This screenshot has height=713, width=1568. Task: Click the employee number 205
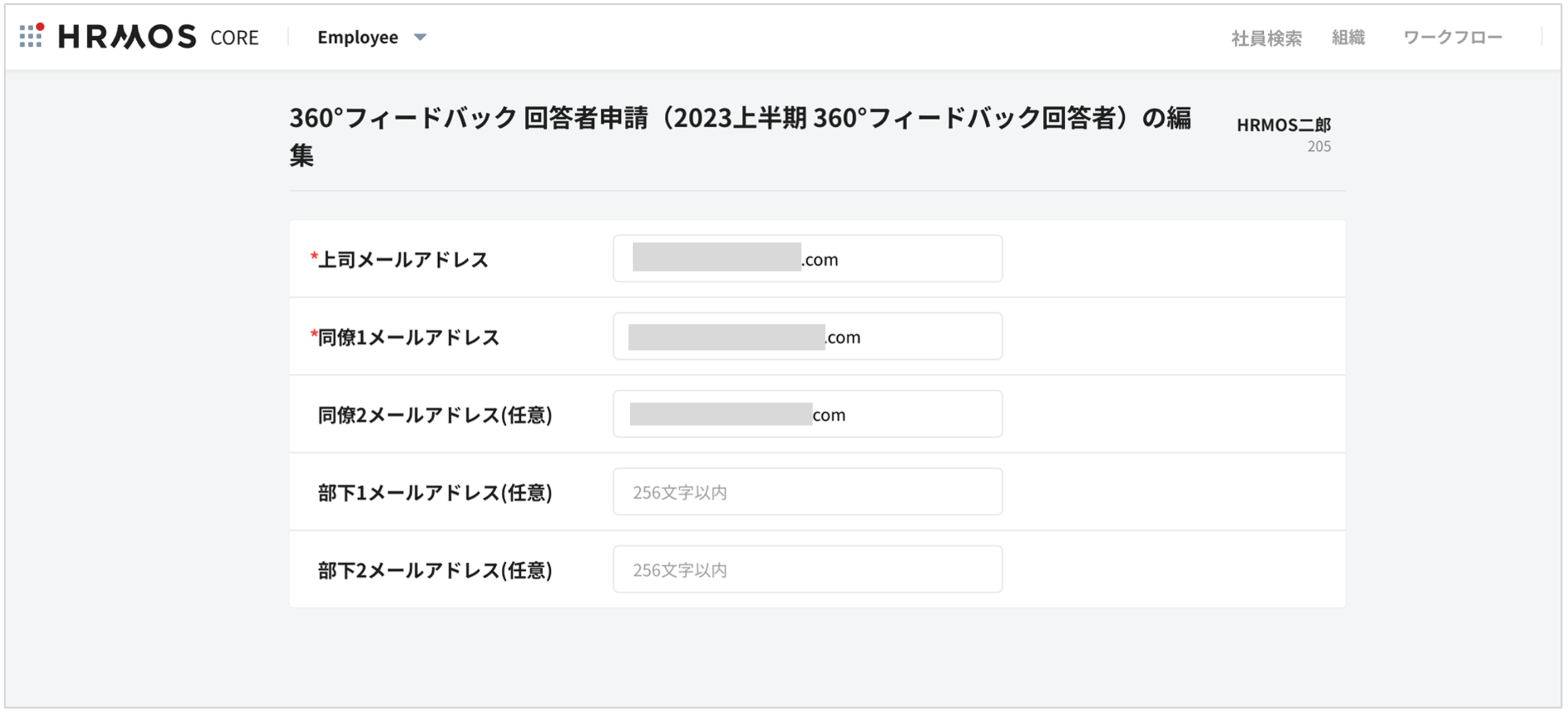coord(1321,146)
